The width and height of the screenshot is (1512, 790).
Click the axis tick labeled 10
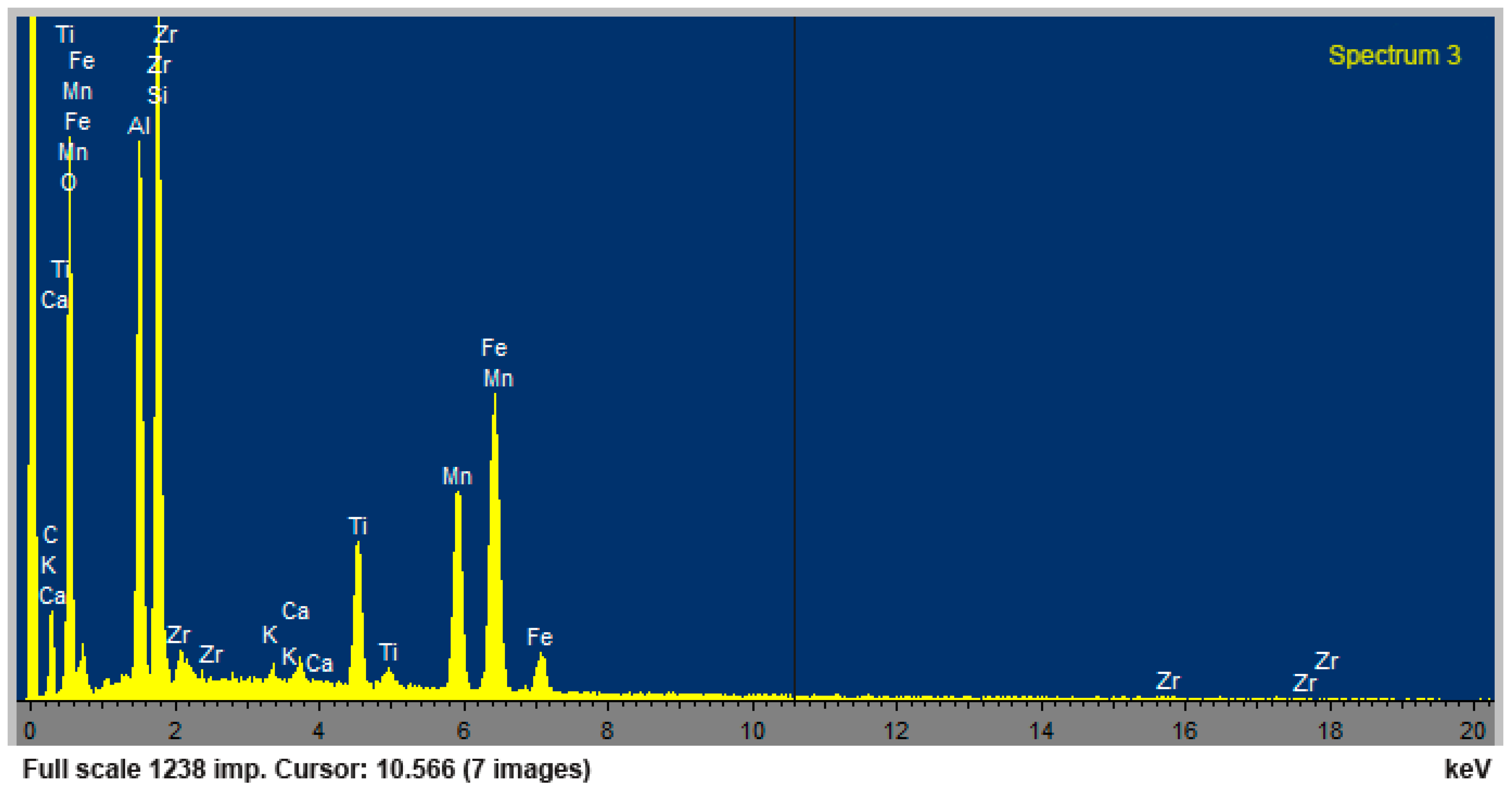tap(752, 731)
